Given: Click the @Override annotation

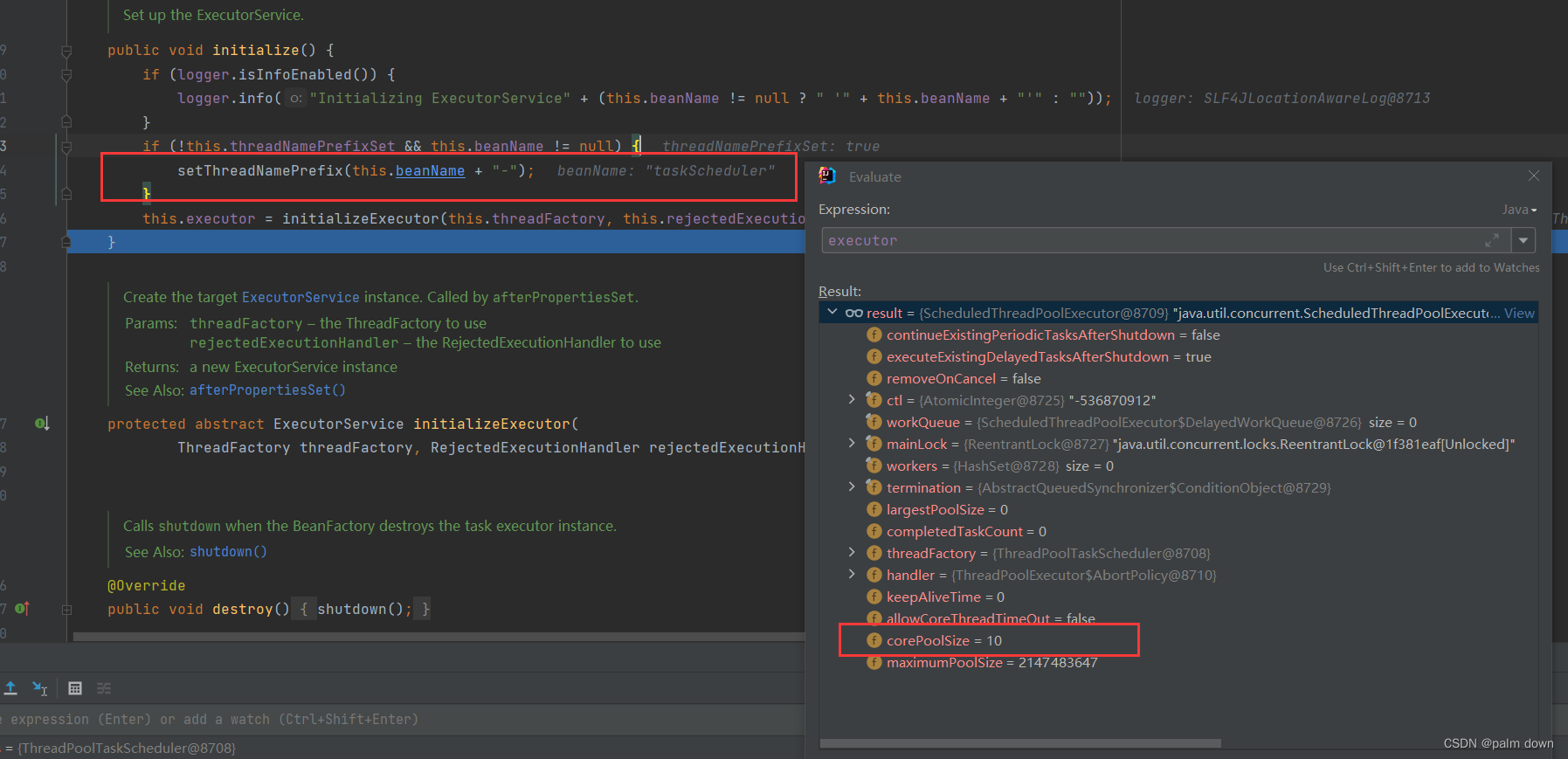Looking at the screenshot, I should [146, 585].
